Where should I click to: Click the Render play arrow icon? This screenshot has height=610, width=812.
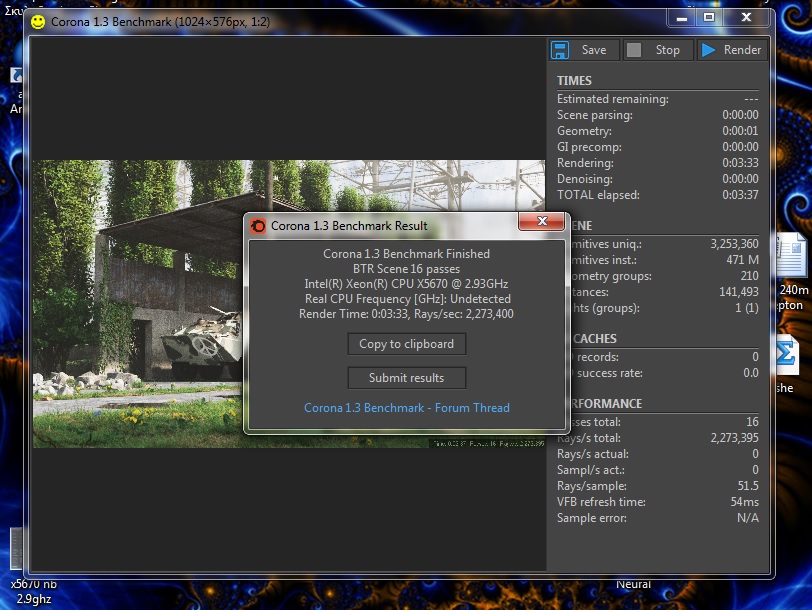click(708, 50)
